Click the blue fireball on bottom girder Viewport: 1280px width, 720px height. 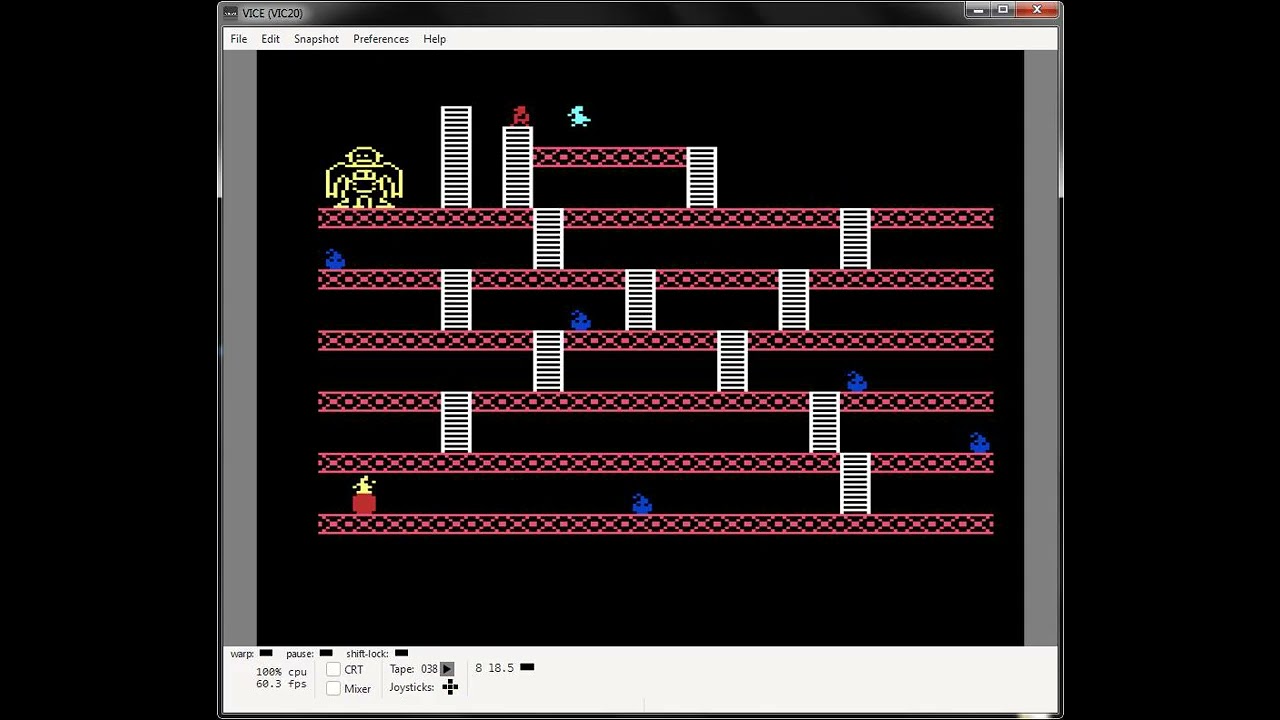[642, 504]
